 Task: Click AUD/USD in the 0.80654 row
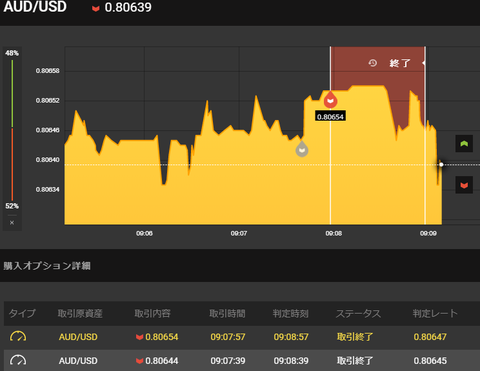pyautogui.click(x=78, y=337)
